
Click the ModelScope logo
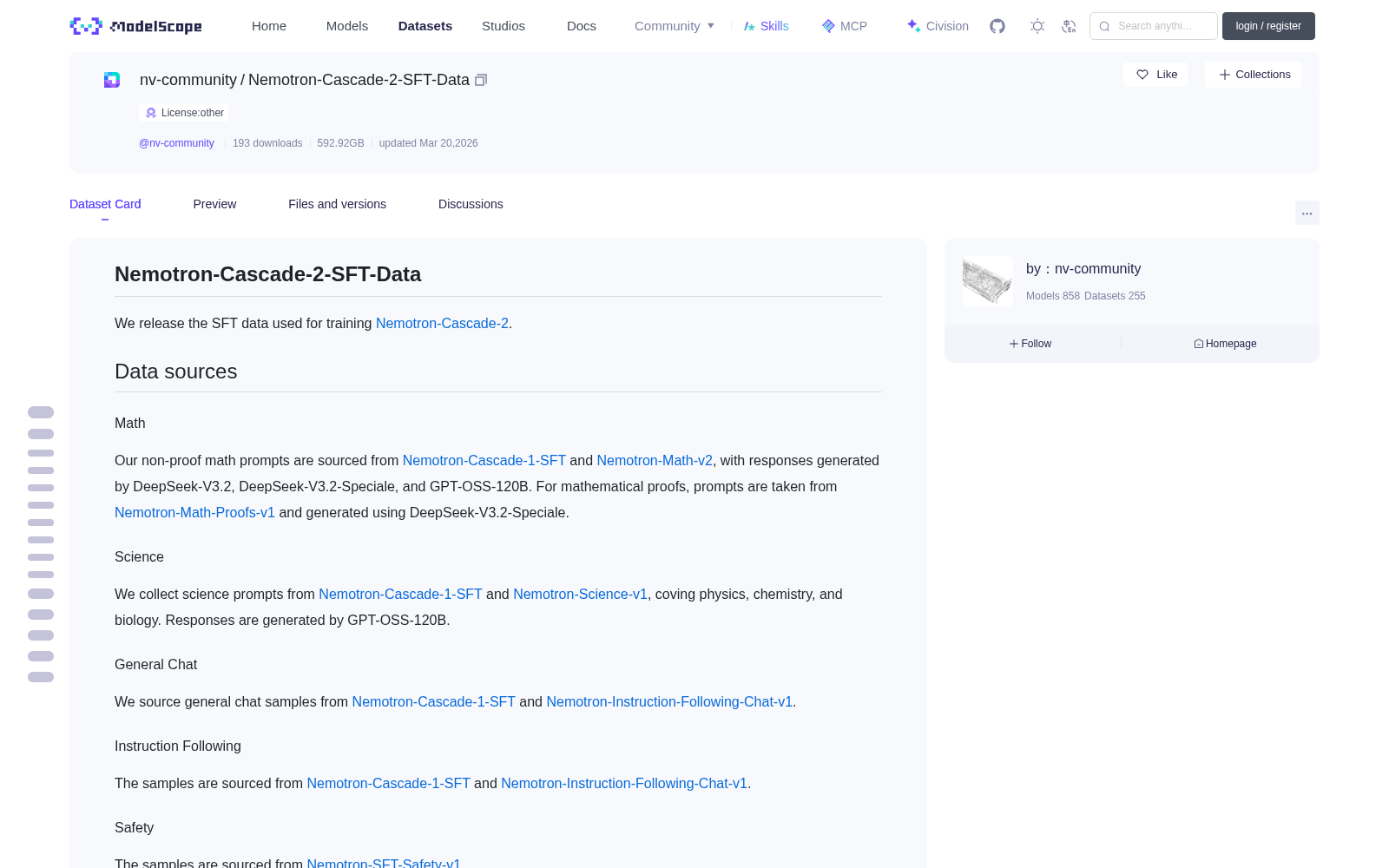click(135, 26)
